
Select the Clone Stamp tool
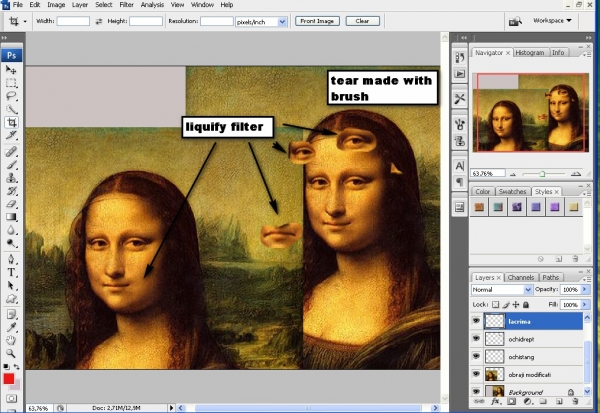[x=11, y=178]
